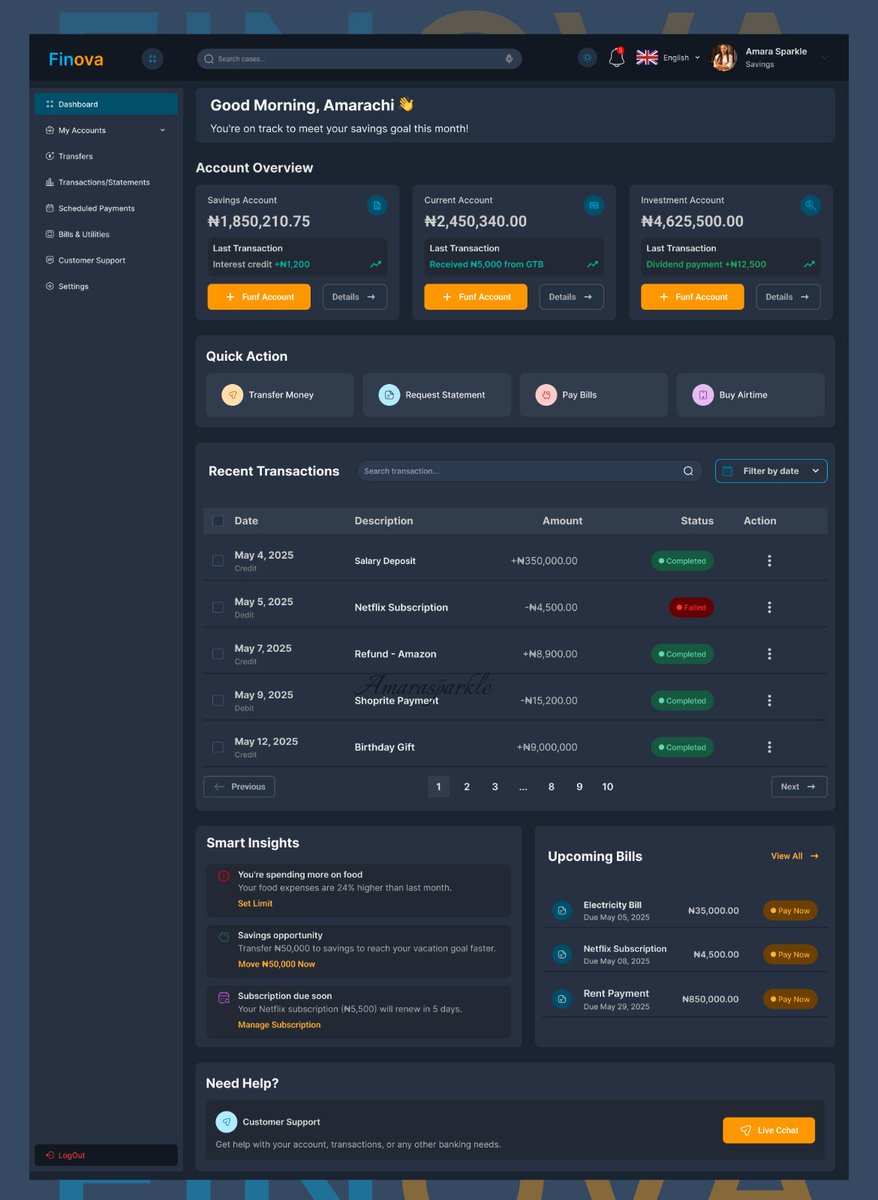878x1200 pixels.
Task: Open action menu for Netflix Subscription transaction
Action: pyautogui.click(x=769, y=607)
